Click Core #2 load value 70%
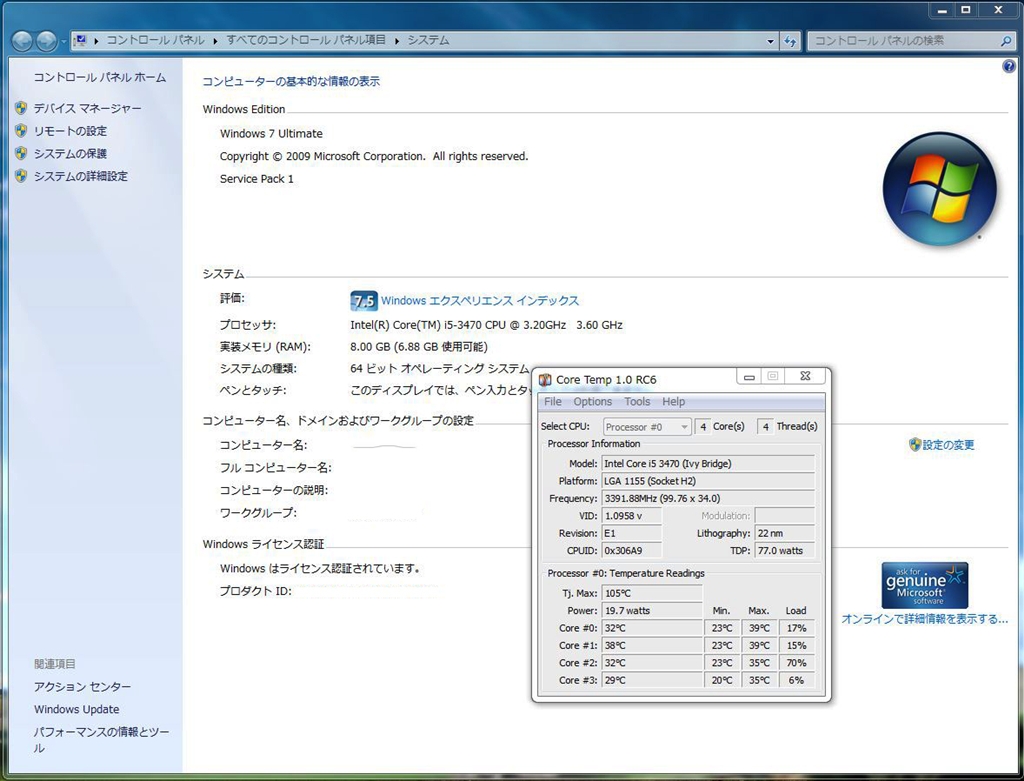1024x781 pixels. [797, 663]
